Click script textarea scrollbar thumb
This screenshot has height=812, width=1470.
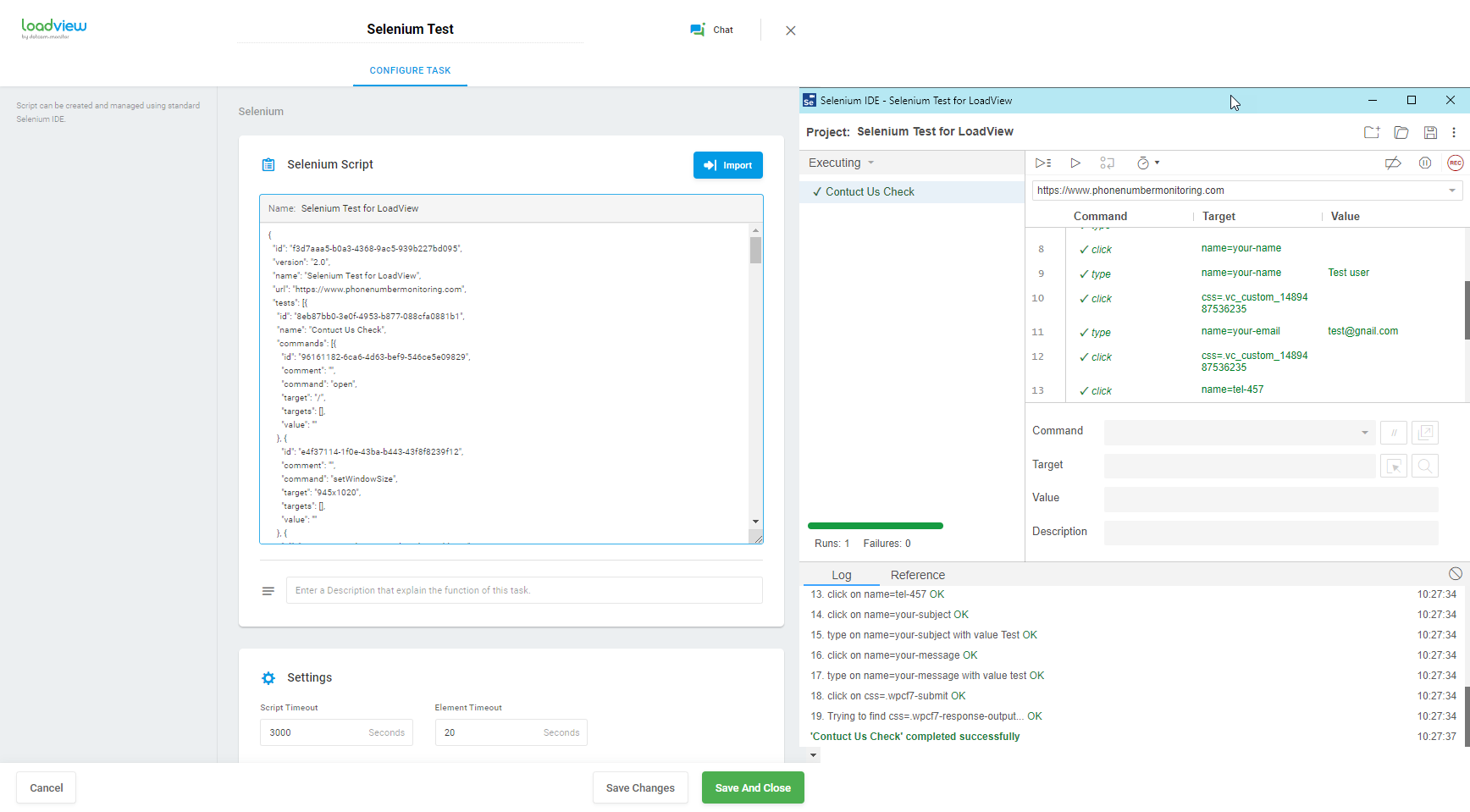(x=755, y=250)
